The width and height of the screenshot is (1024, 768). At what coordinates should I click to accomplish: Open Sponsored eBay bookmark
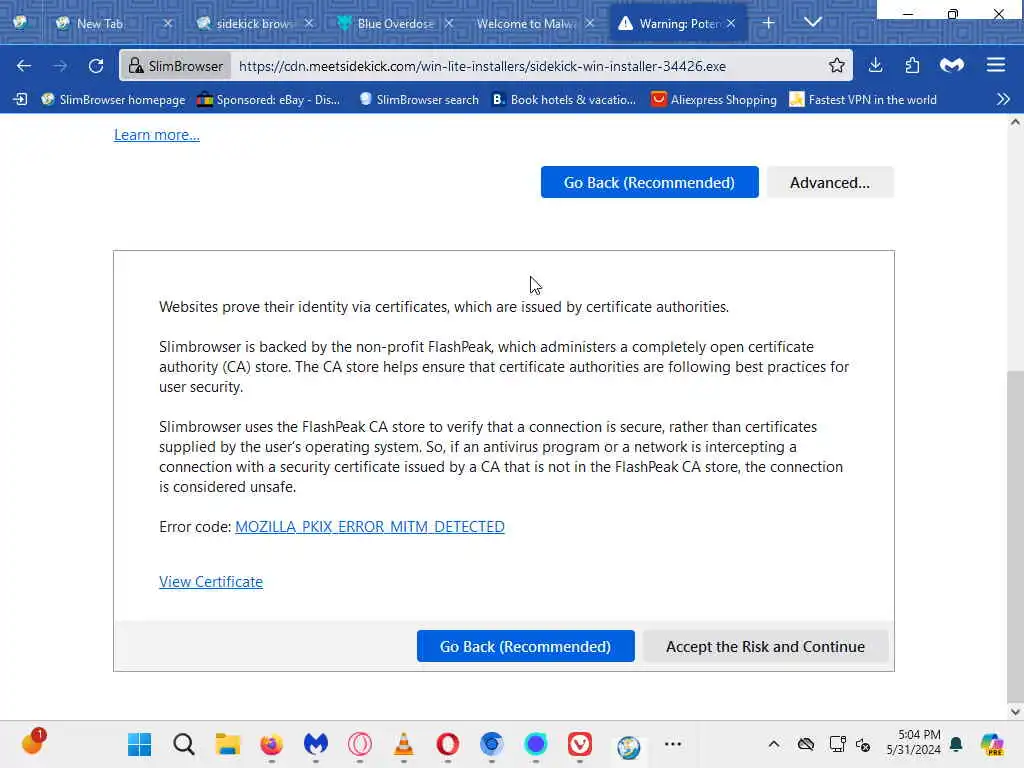click(268, 99)
